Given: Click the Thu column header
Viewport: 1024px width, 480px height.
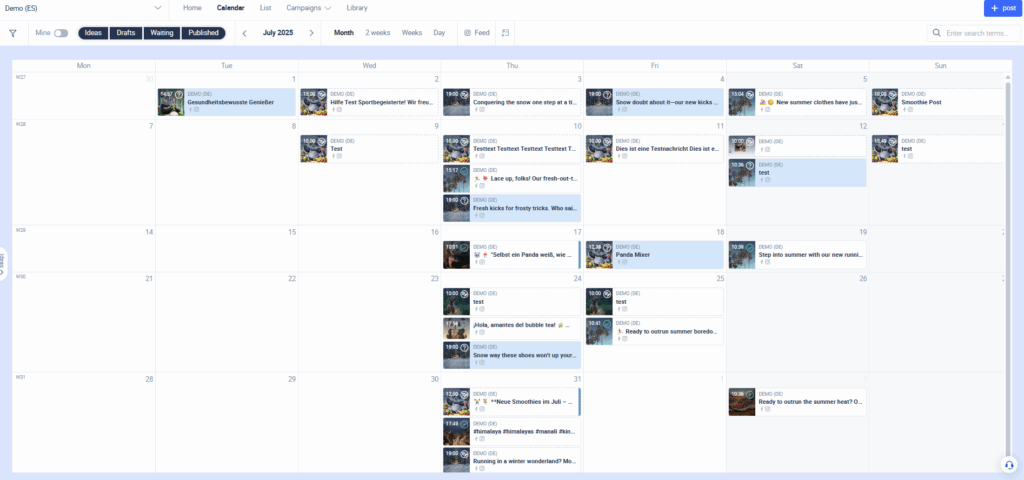Looking at the screenshot, I should [512, 66].
